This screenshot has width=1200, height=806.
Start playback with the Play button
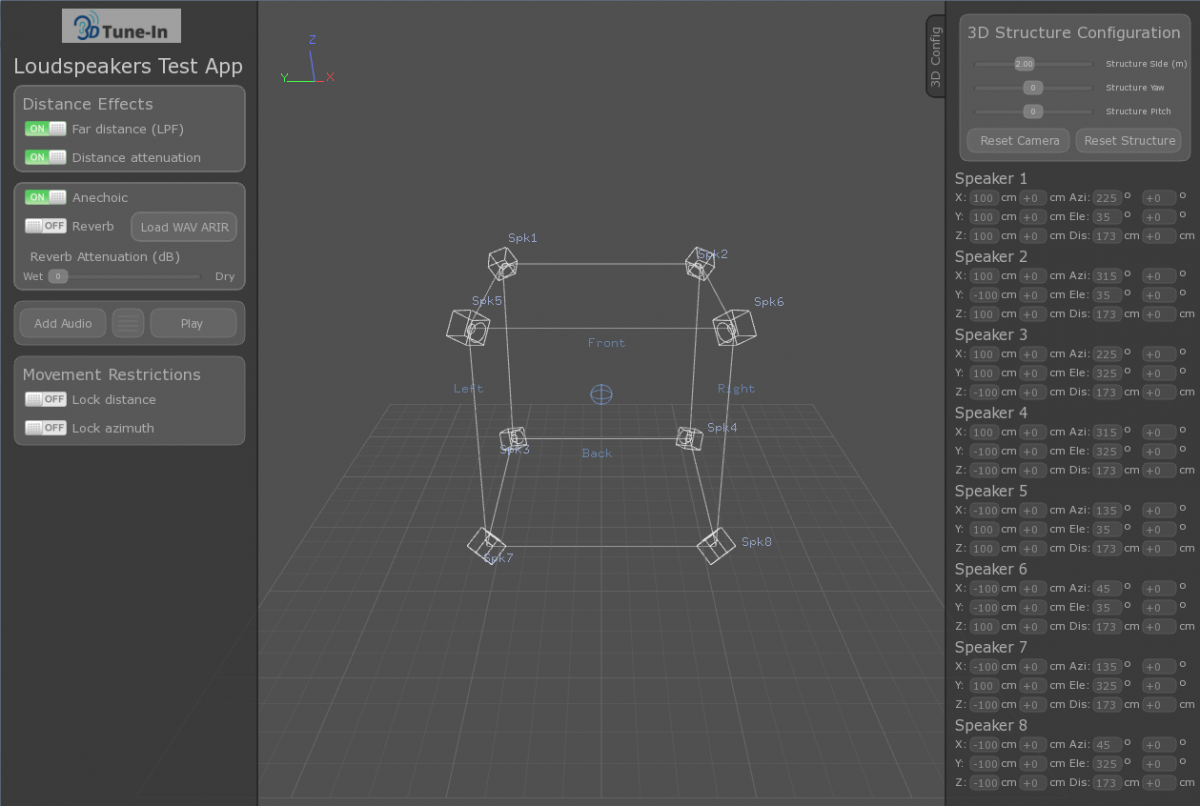[192, 323]
